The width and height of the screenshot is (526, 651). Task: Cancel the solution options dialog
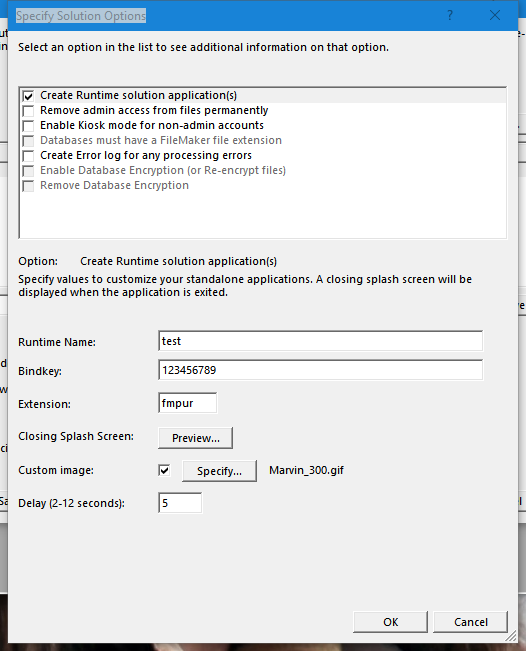(x=470, y=622)
